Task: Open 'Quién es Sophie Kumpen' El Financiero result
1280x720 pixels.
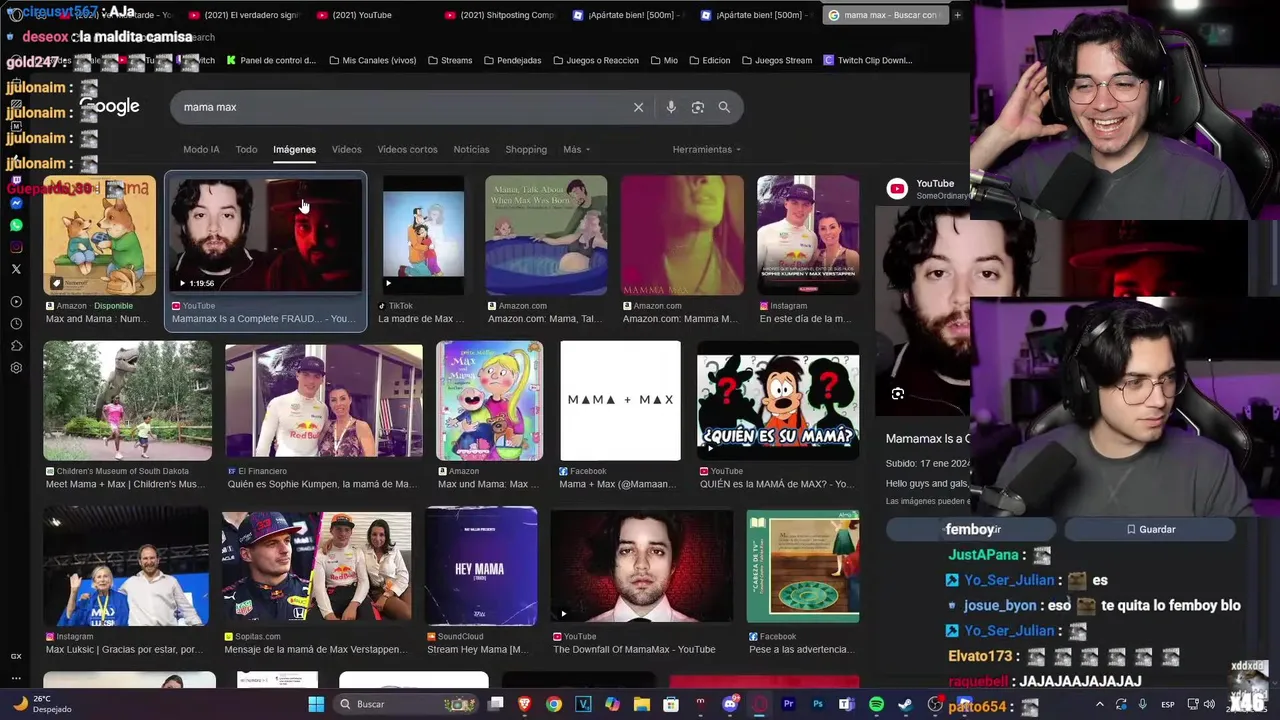Action: 324,401
